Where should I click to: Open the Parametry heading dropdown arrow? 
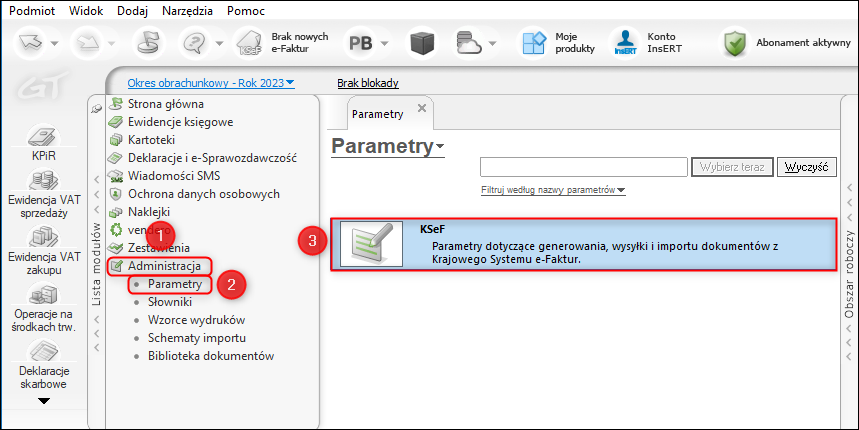pyautogui.click(x=440, y=148)
